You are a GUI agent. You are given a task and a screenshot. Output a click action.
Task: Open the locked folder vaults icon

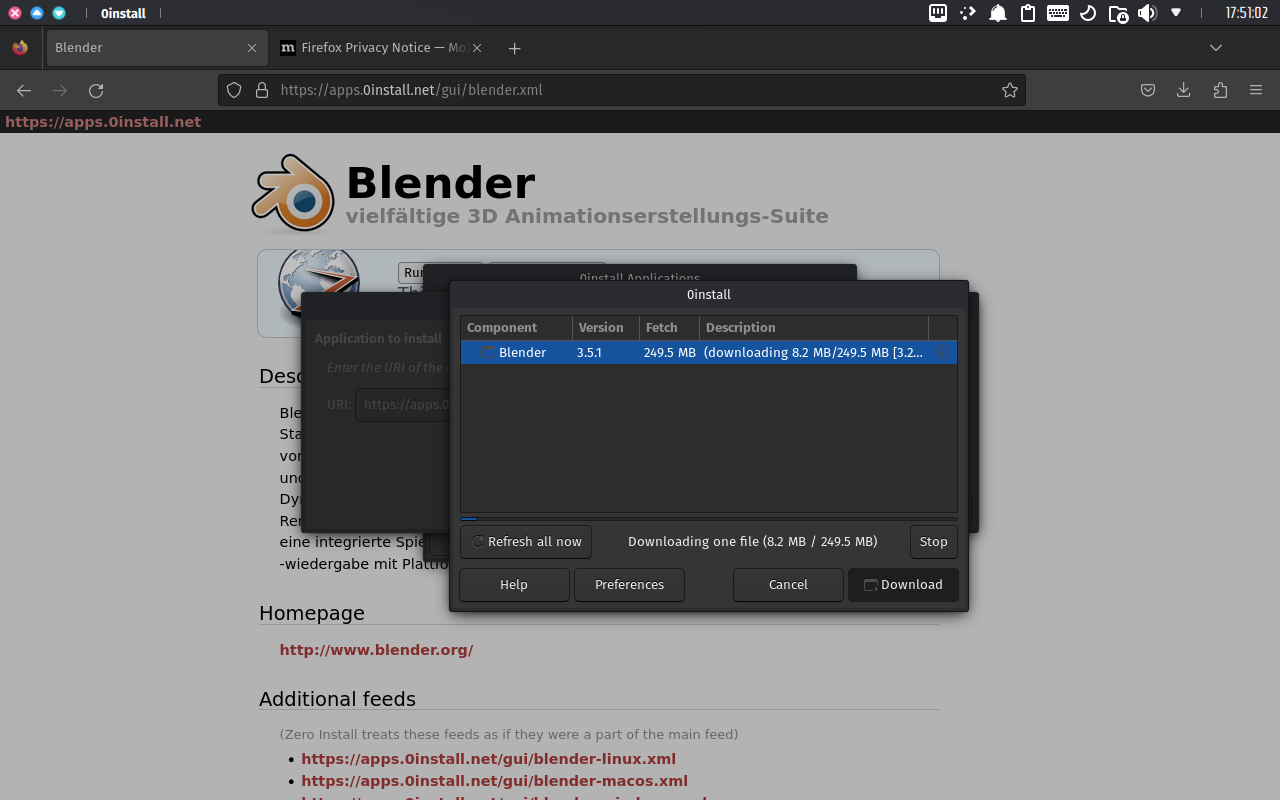click(x=1118, y=13)
